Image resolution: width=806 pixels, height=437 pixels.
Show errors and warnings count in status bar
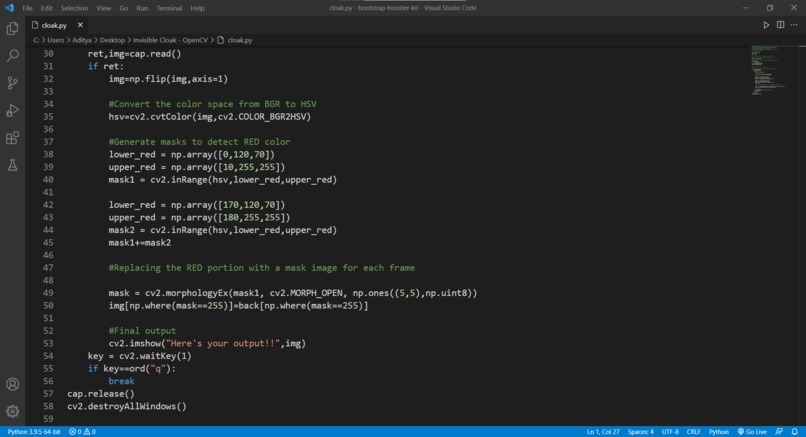(82, 431)
